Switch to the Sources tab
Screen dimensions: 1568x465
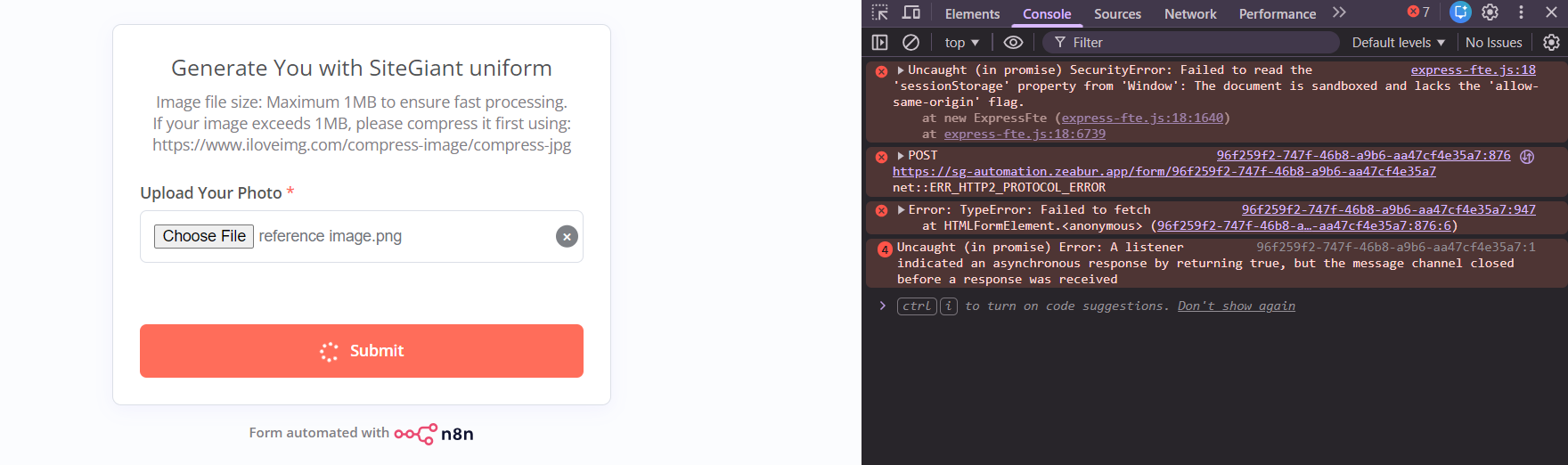[1117, 13]
